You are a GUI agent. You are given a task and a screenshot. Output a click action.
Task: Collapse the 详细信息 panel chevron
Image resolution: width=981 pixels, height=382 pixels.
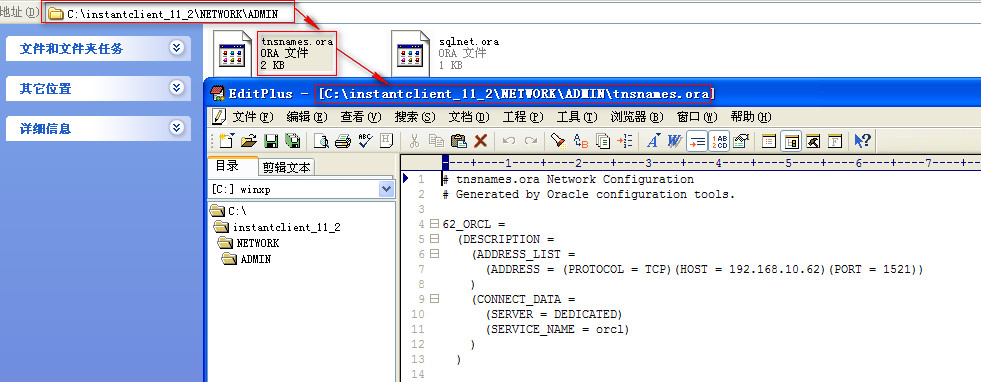(177, 128)
